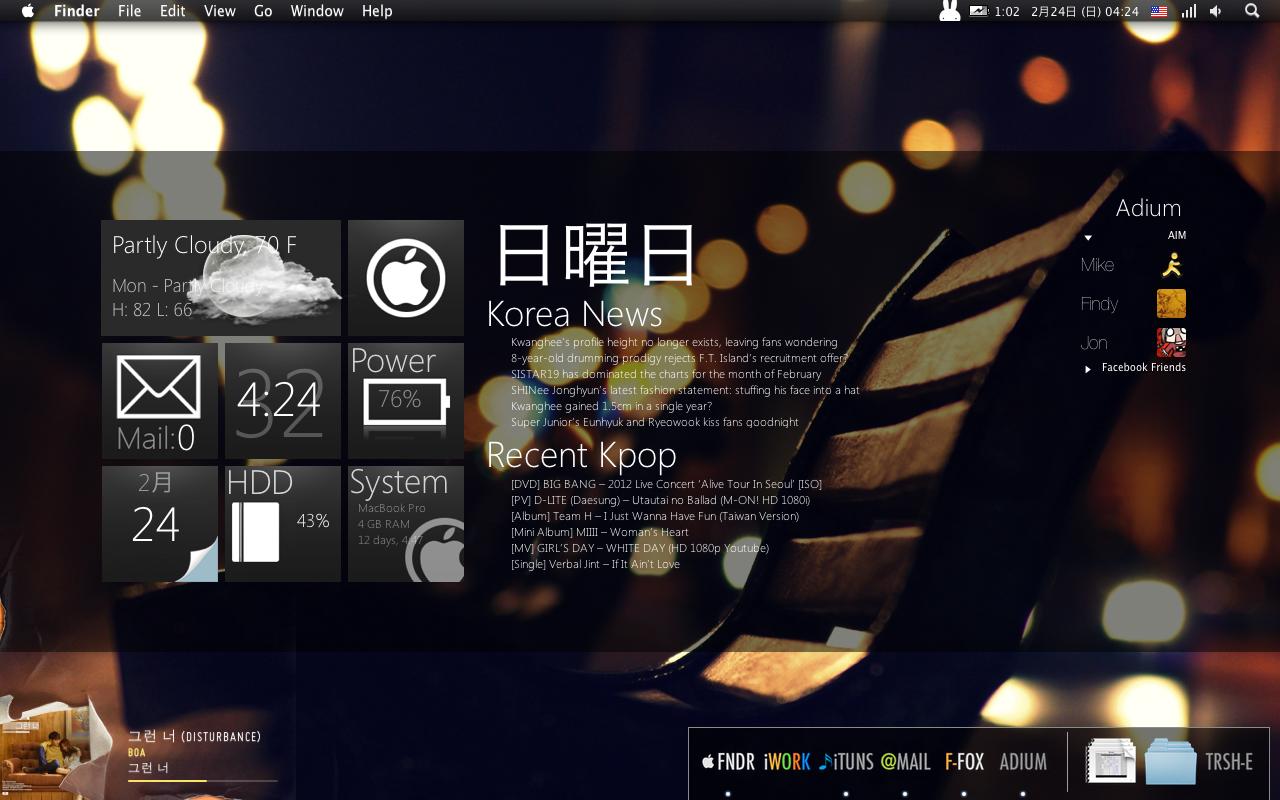Open Kwanghee gained 1.5cm news link
Viewport: 1280px width, 800px height.
point(611,406)
